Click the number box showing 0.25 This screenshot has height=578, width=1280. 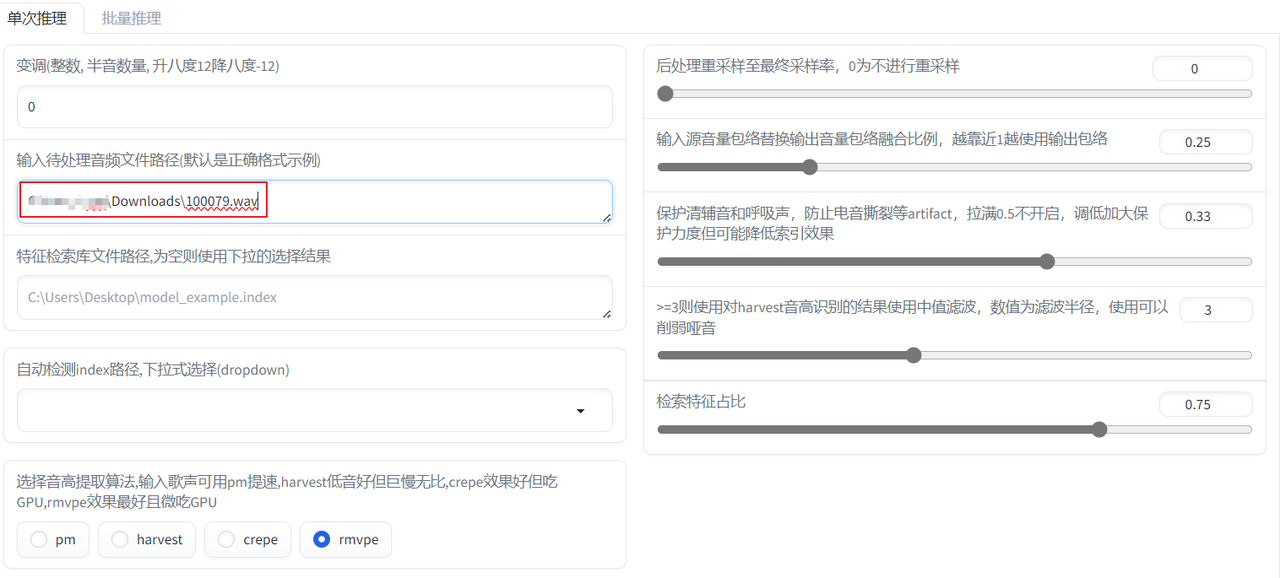[x=1204, y=142]
